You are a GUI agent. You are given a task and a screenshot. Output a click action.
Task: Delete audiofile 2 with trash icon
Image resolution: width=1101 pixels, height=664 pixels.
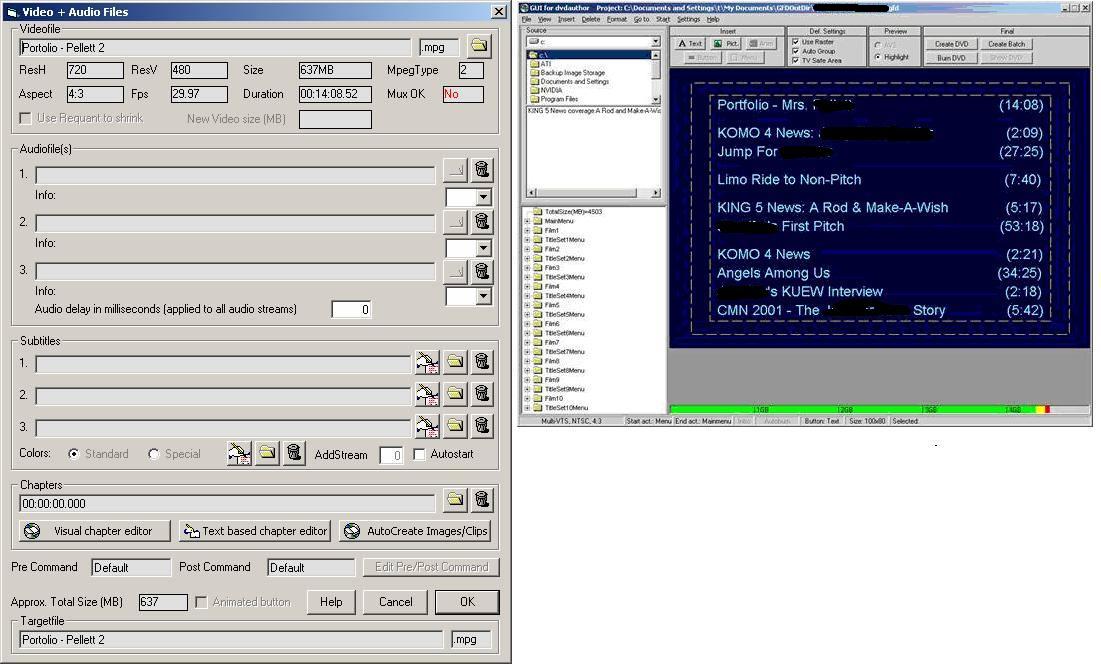(482, 222)
